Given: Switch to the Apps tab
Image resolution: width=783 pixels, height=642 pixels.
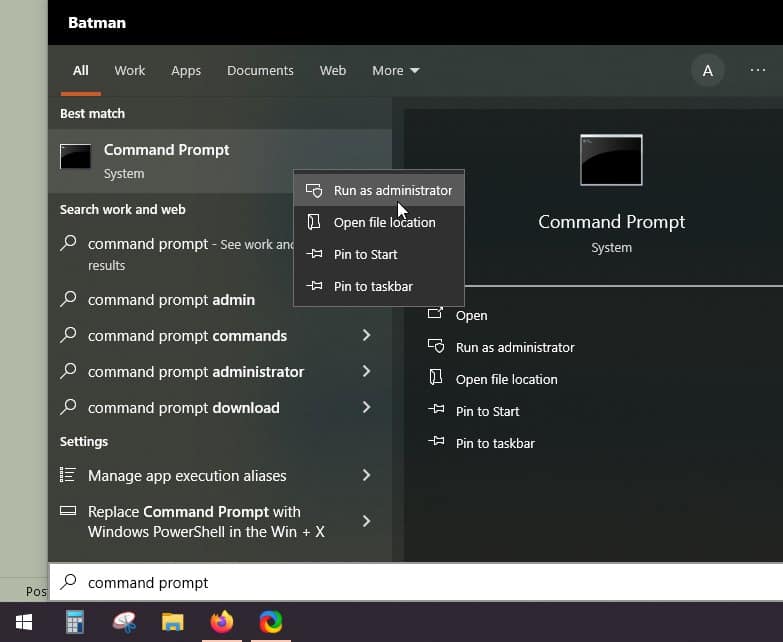Looking at the screenshot, I should pyautogui.click(x=186, y=70).
